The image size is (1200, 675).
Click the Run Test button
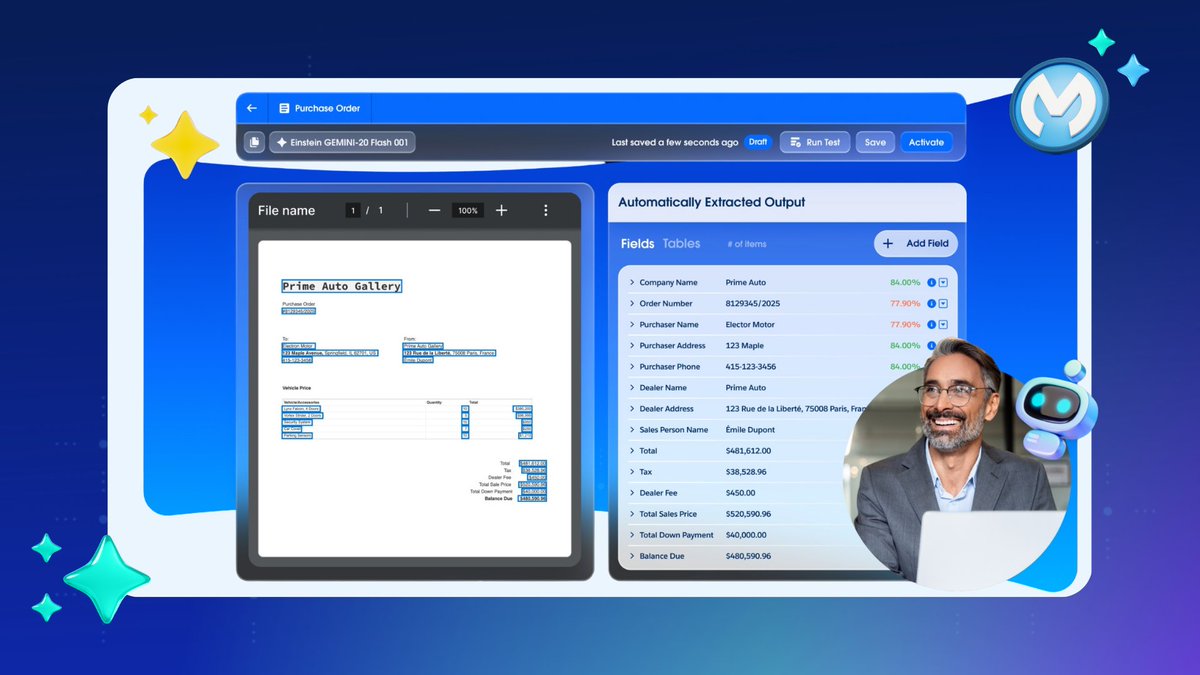click(x=814, y=142)
